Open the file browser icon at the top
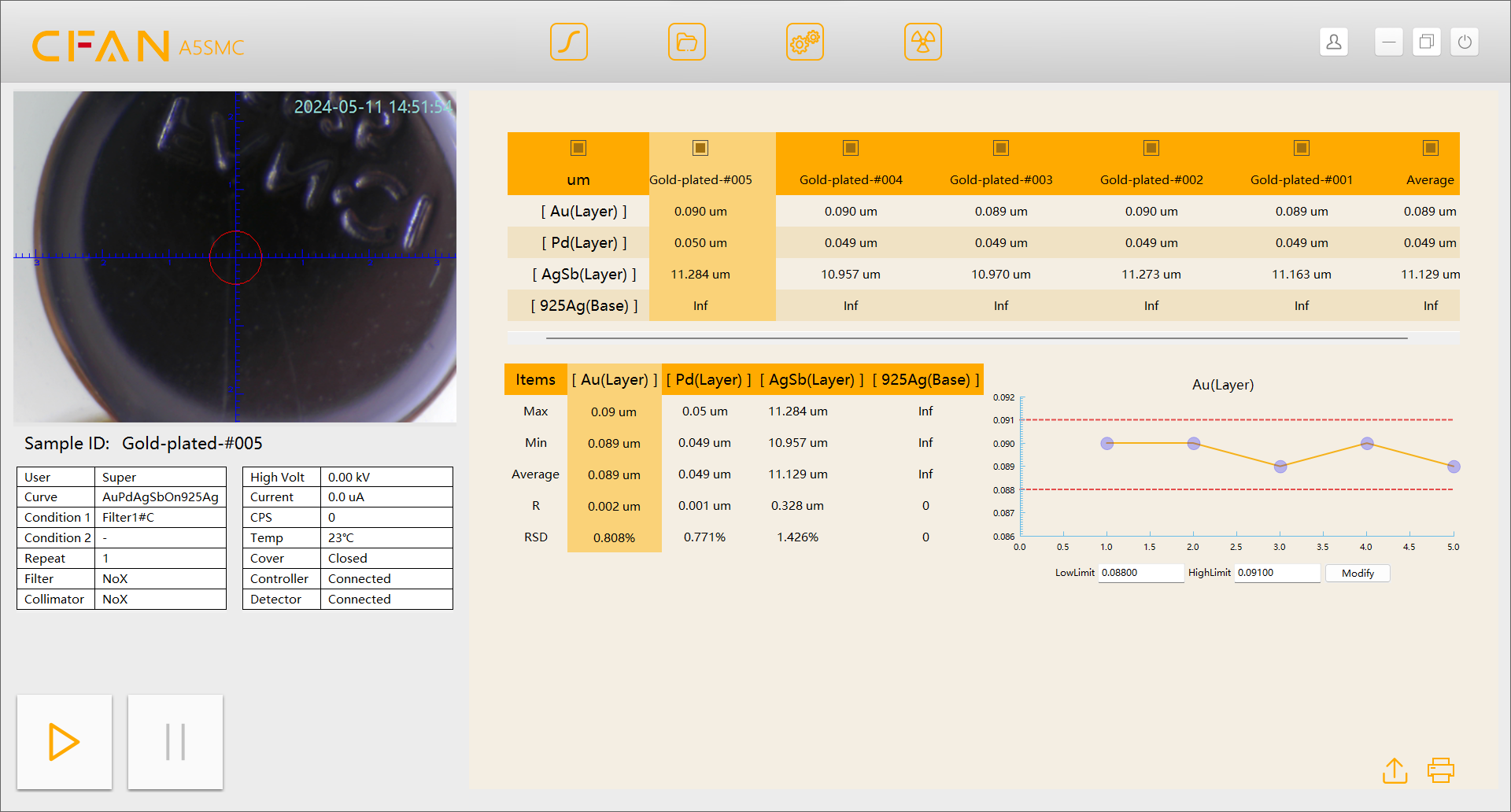 (x=686, y=42)
